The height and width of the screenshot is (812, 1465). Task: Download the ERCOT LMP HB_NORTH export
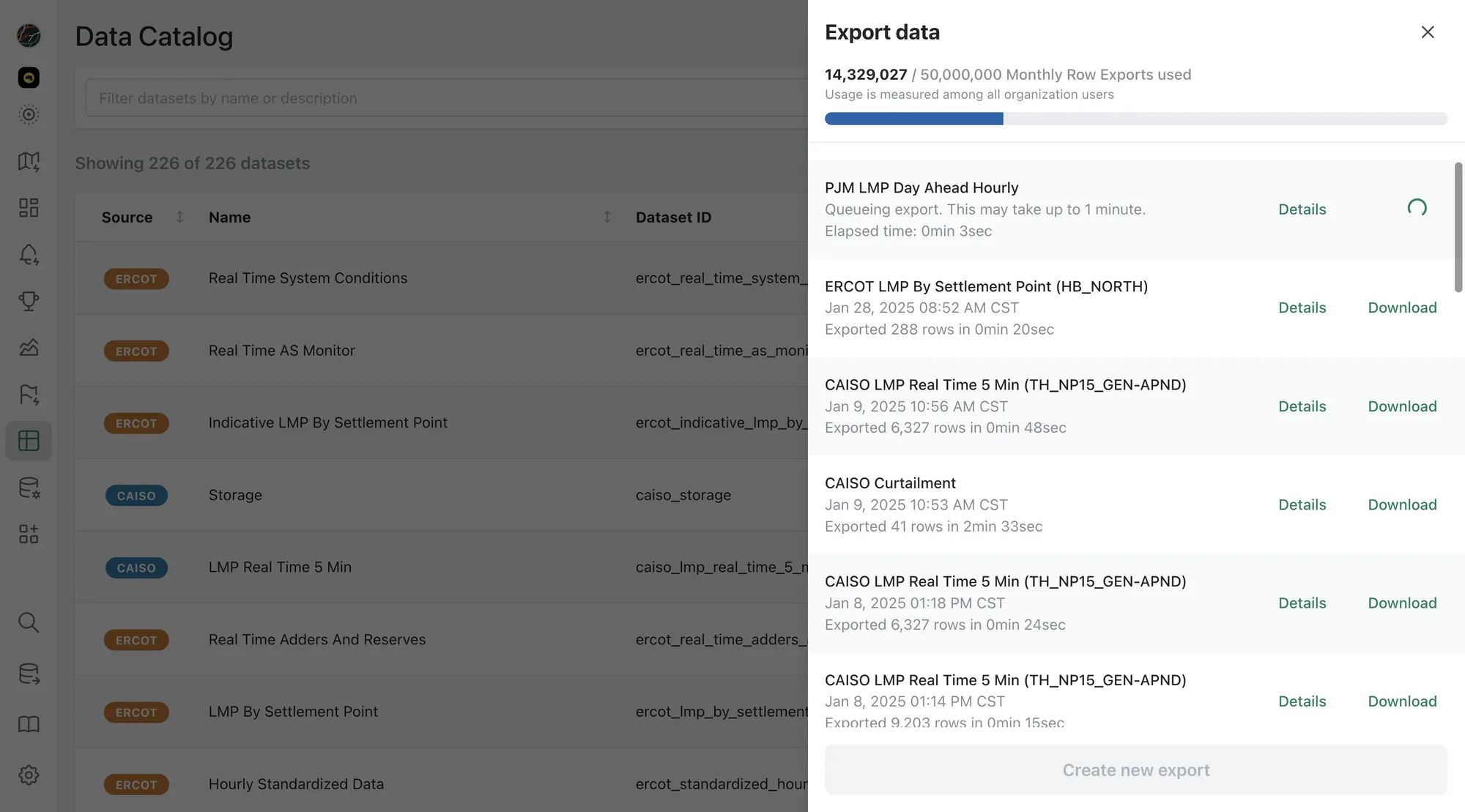1402,308
